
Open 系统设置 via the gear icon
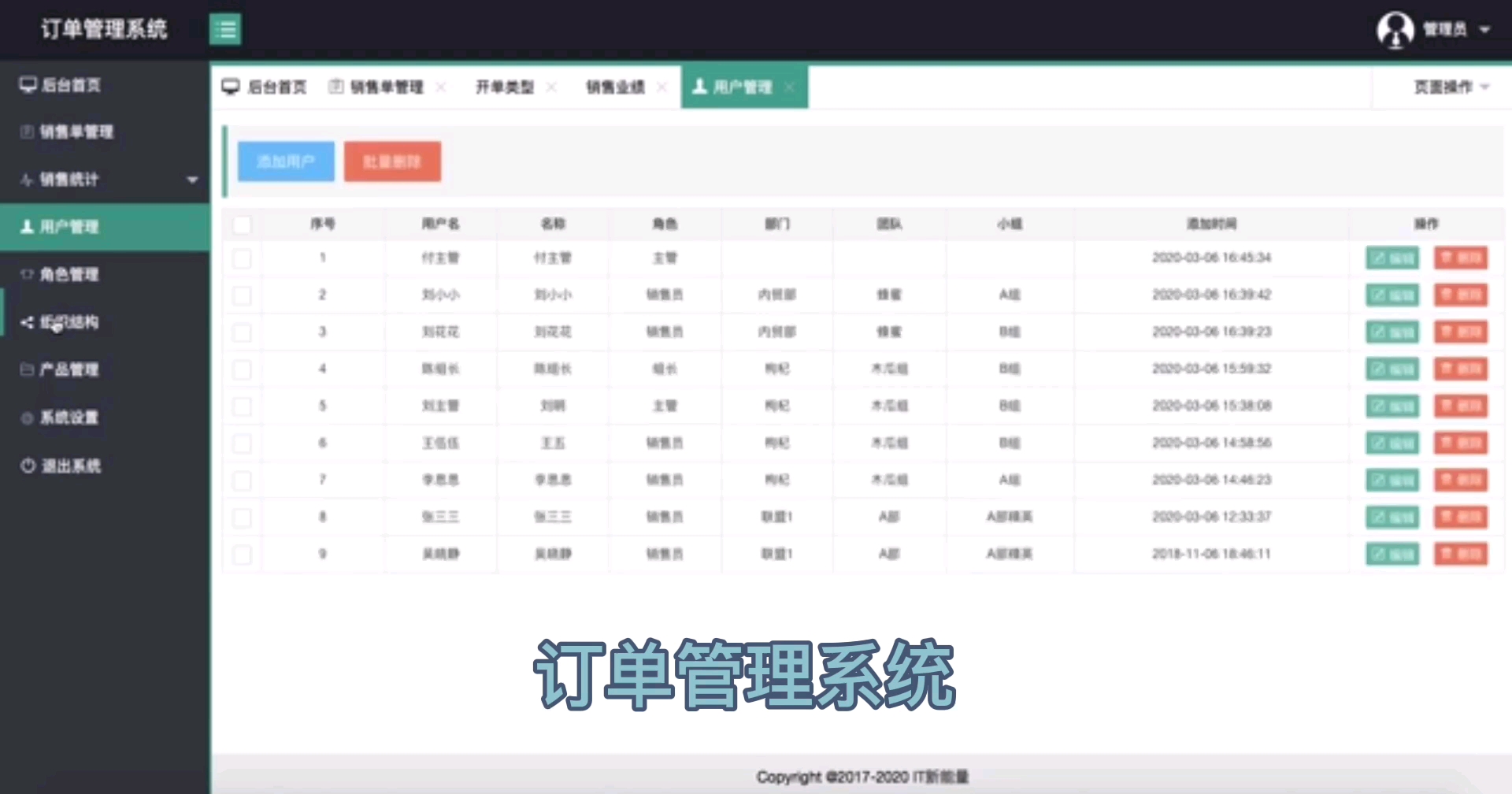pos(26,417)
